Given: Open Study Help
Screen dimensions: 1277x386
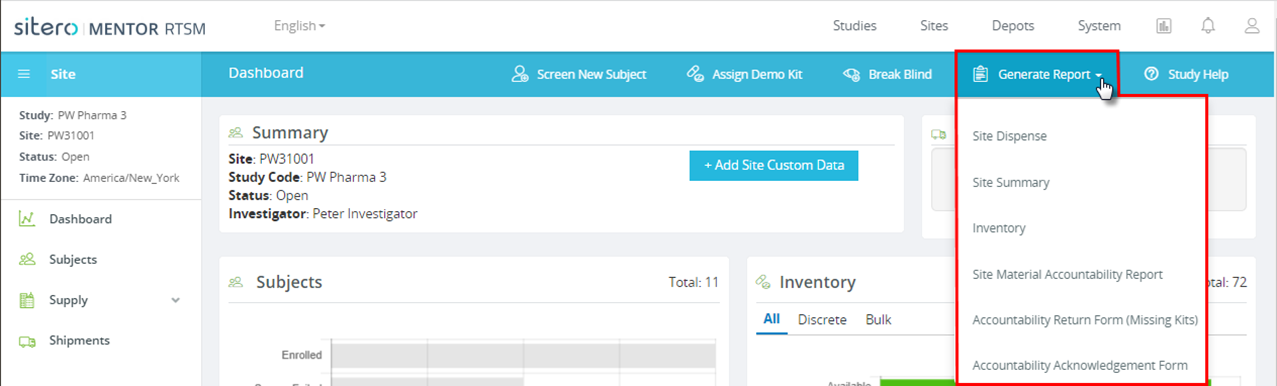Looking at the screenshot, I should [1185, 74].
